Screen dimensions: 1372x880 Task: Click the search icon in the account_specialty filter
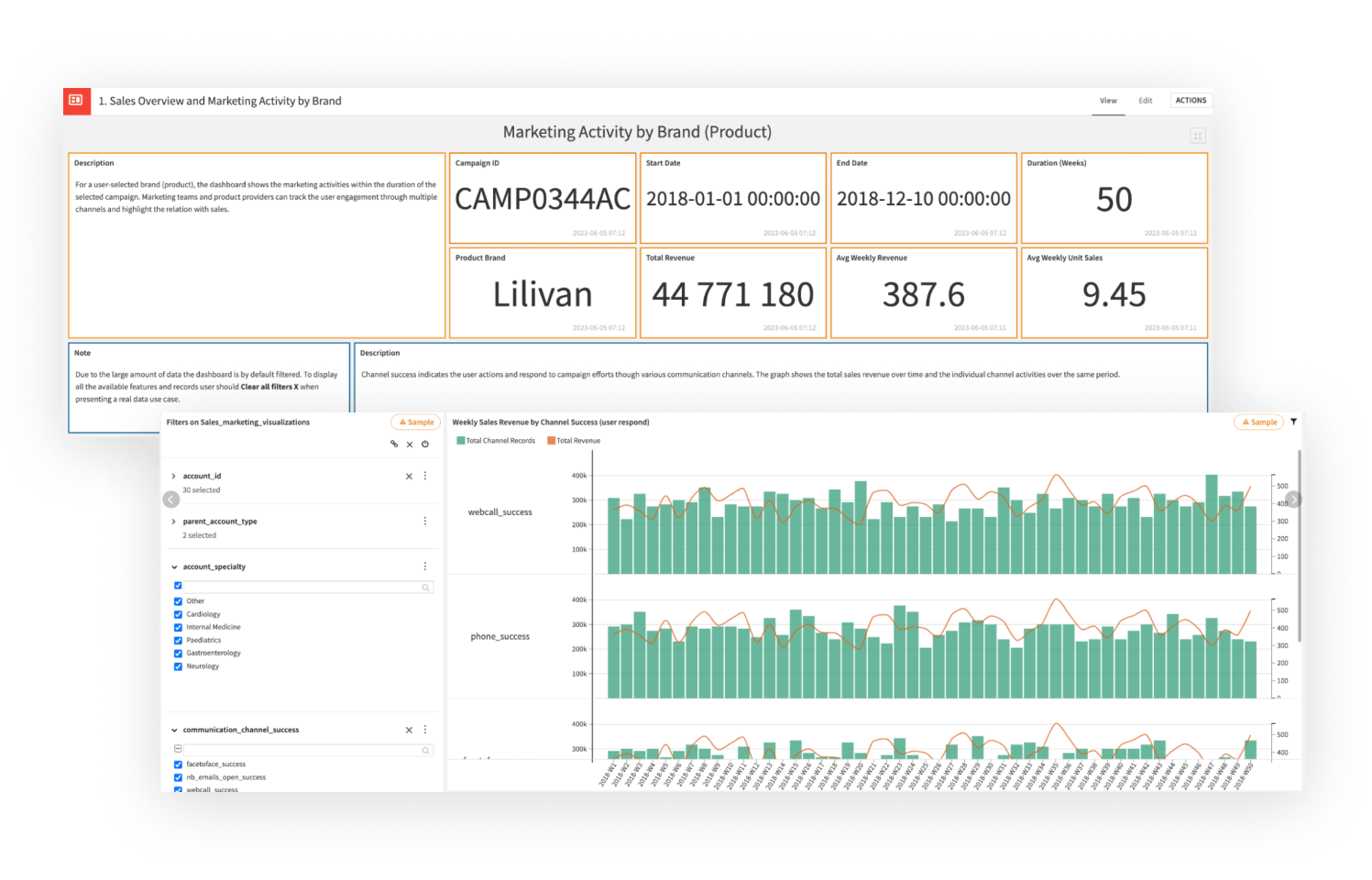(x=426, y=588)
